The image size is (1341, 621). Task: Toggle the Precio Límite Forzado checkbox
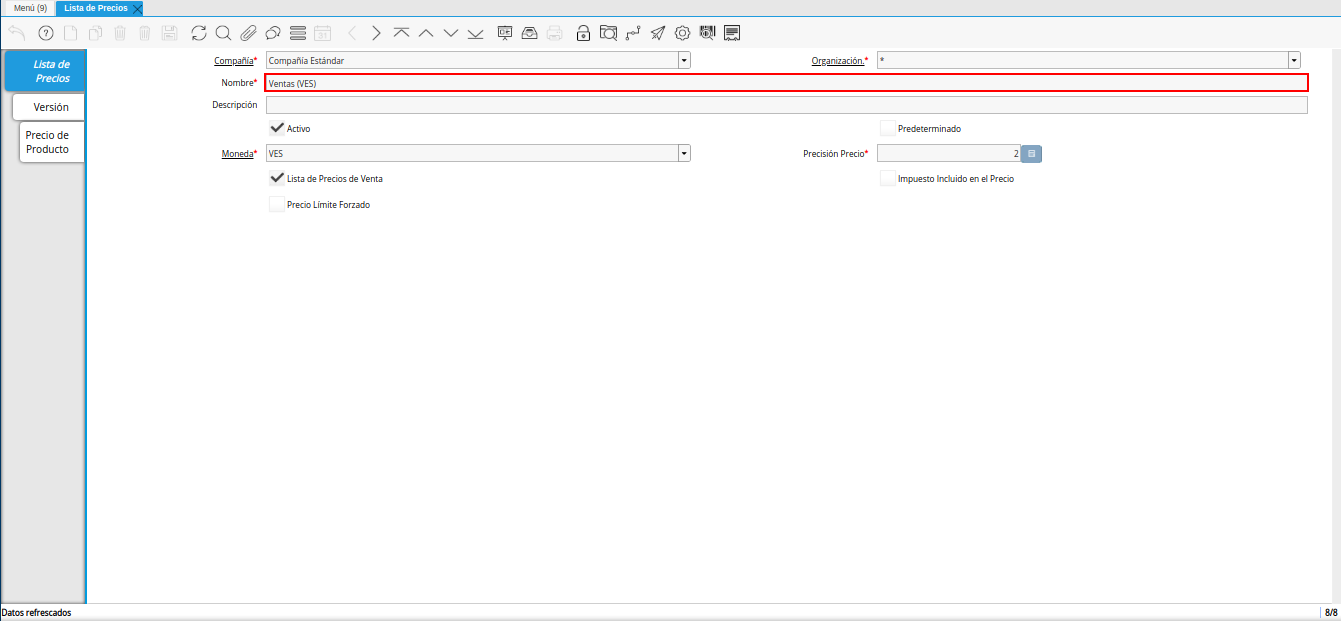pos(277,204)
